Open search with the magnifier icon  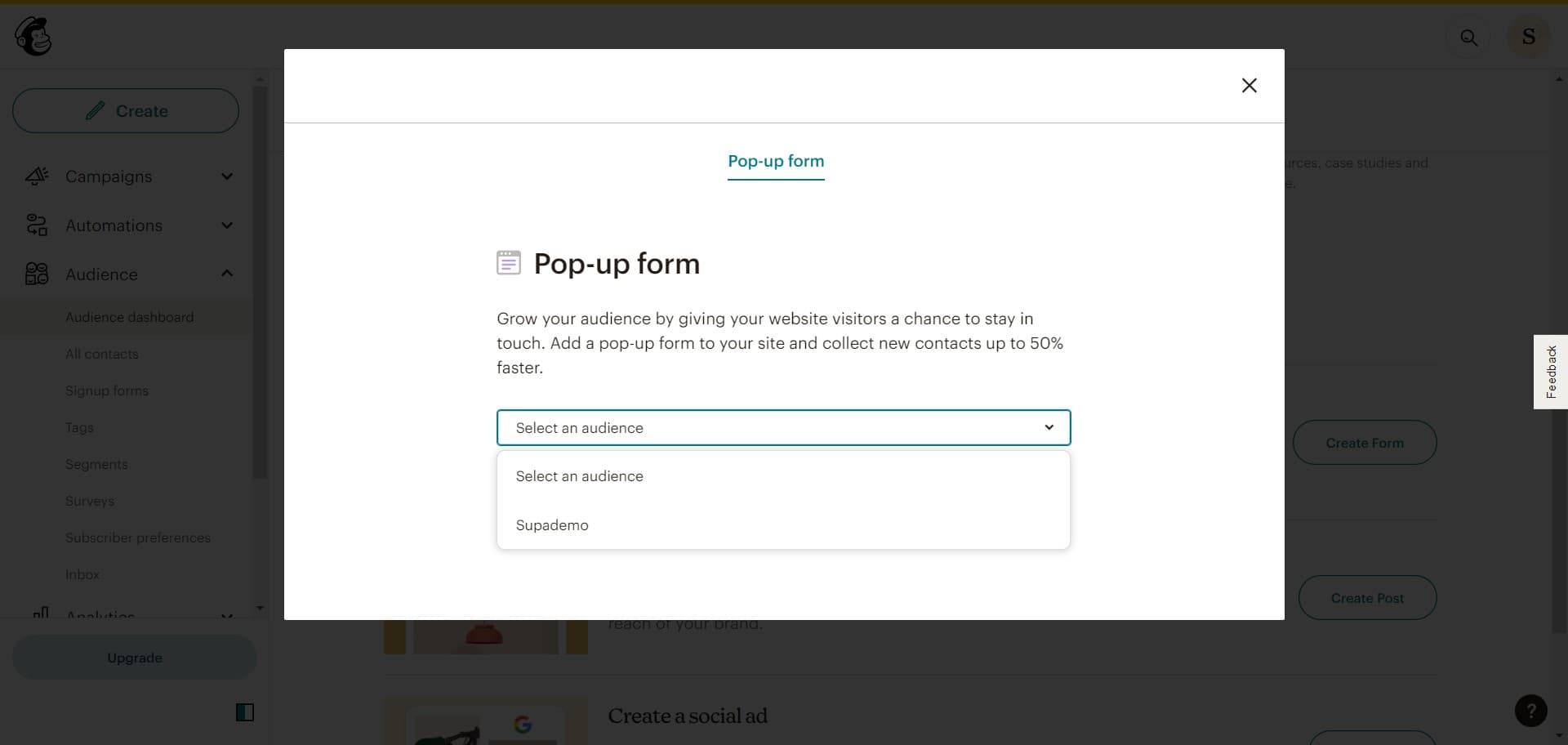coord(1468,38)
